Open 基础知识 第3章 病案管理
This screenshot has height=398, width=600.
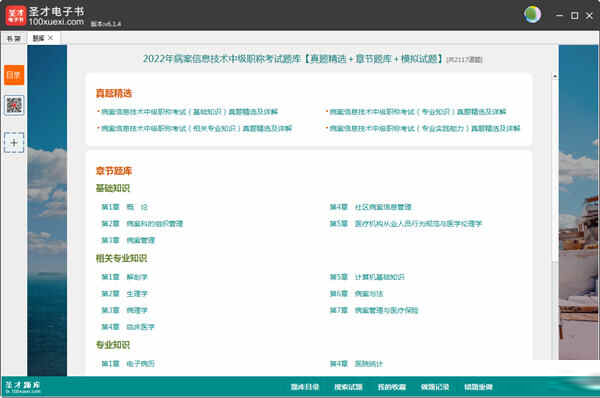click(128, 240)
